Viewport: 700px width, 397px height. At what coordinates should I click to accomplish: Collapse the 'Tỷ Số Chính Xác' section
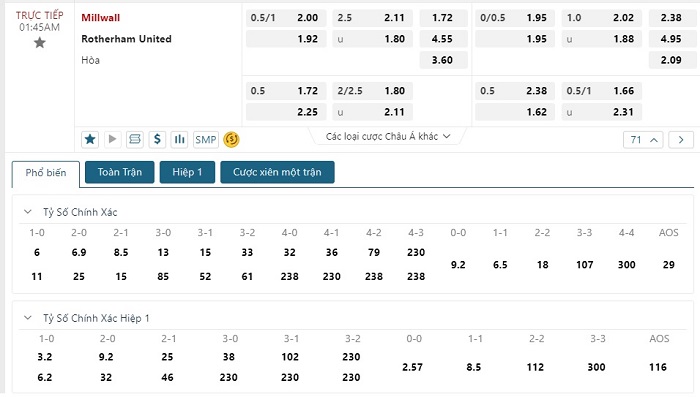point(28,212)
